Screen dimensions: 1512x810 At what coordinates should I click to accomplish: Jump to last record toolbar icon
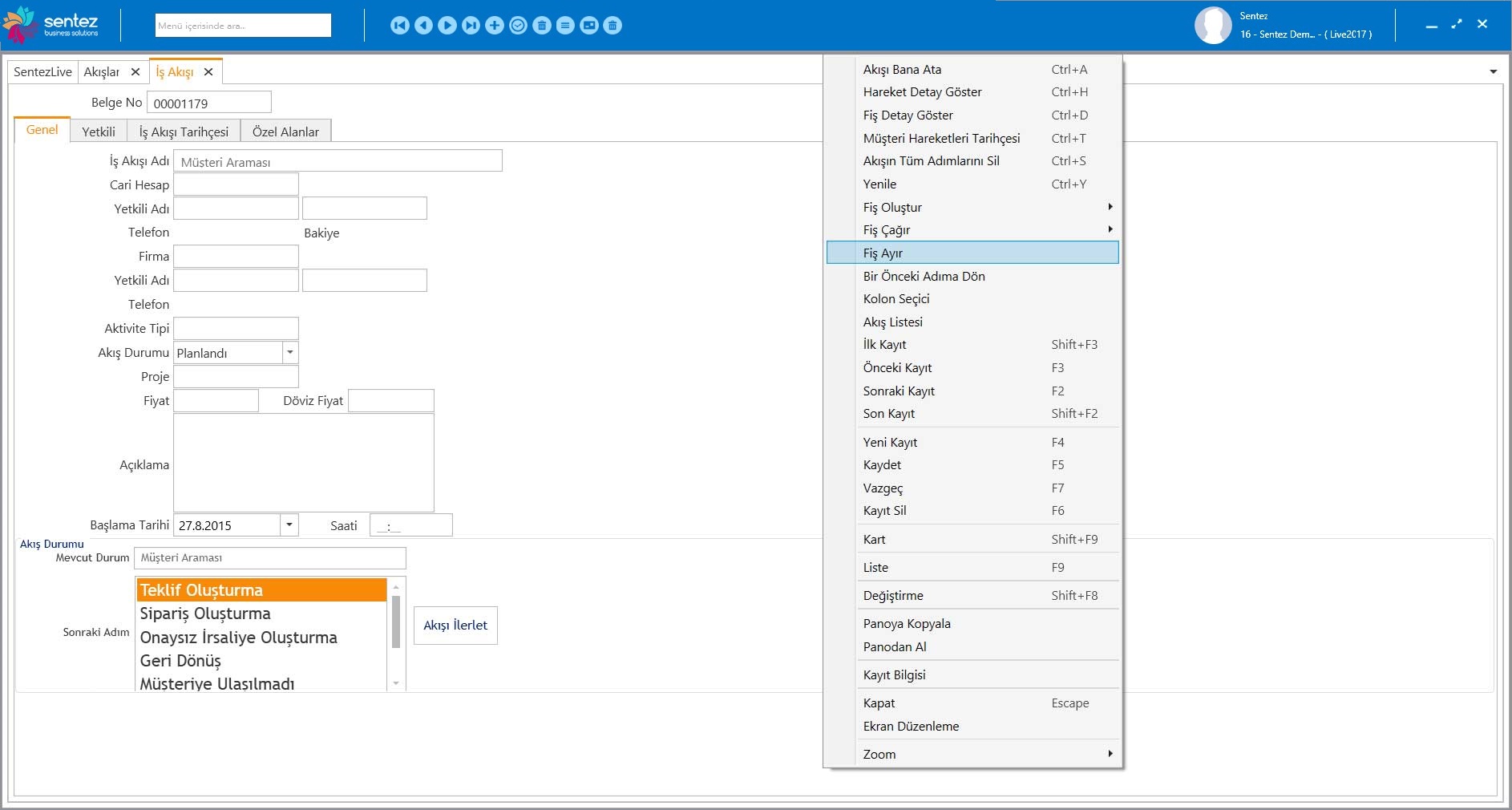[471, 26]
